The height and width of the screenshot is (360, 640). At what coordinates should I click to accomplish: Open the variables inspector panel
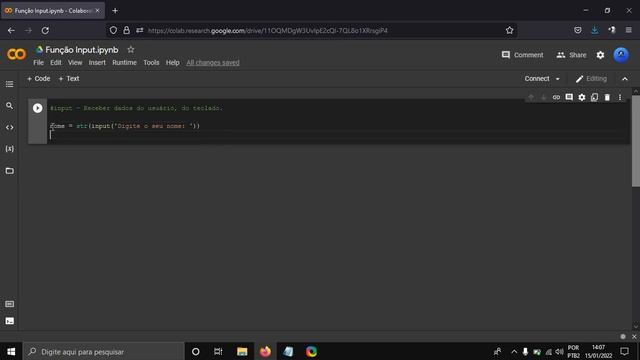pos(9,149)
